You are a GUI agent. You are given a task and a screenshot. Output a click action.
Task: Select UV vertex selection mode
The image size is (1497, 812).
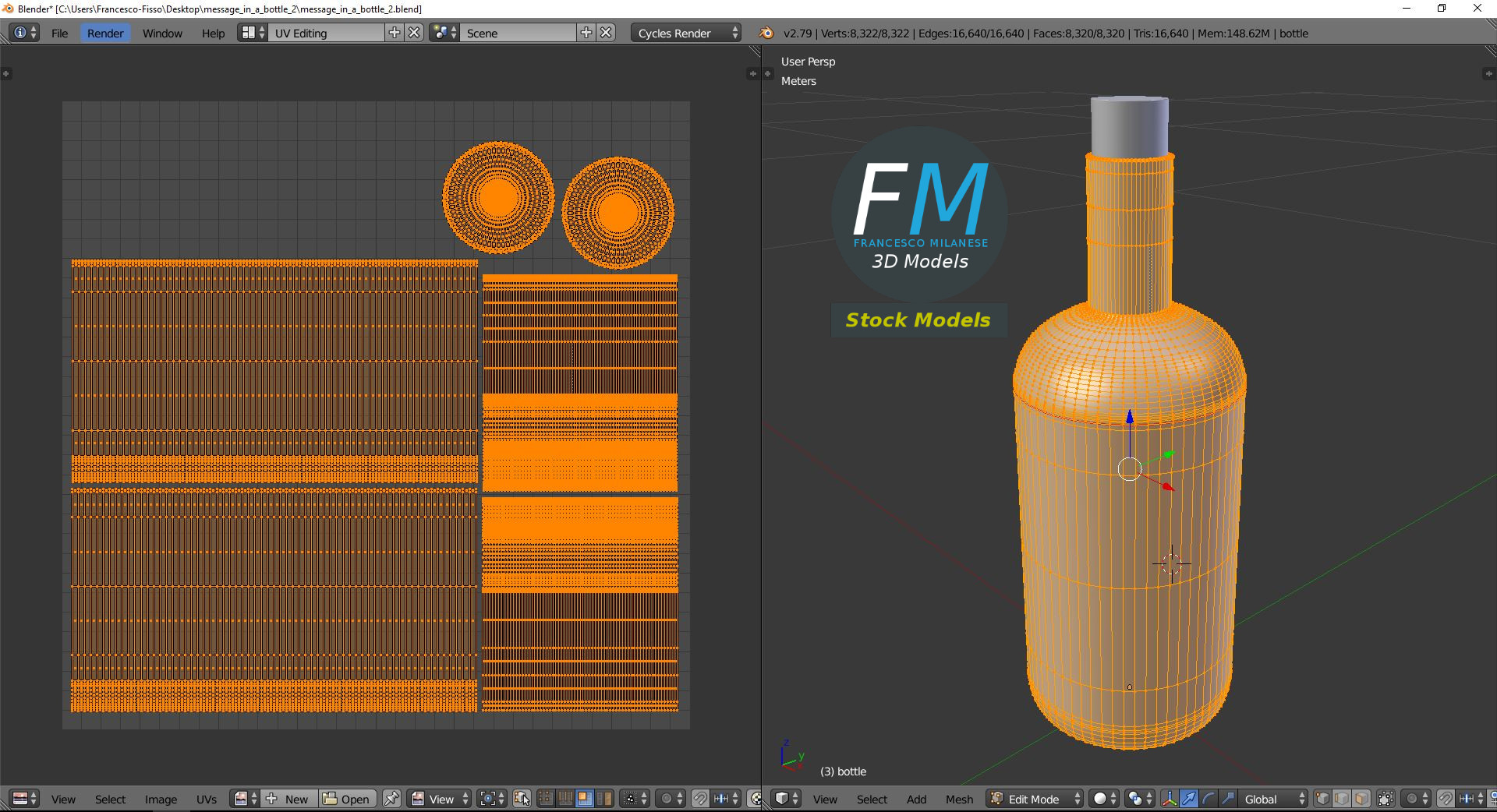[546, 799]
